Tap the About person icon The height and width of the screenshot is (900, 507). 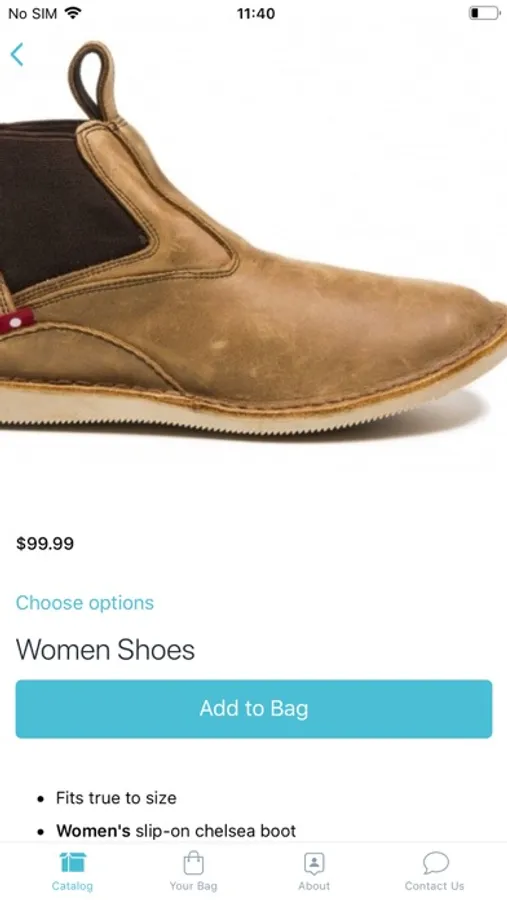[x=314, y=863]
